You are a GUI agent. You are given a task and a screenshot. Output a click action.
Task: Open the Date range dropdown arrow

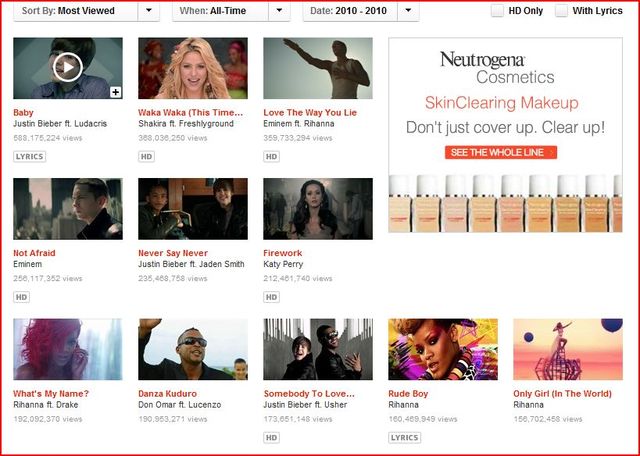pyautogui.click(x=408, y=11)
